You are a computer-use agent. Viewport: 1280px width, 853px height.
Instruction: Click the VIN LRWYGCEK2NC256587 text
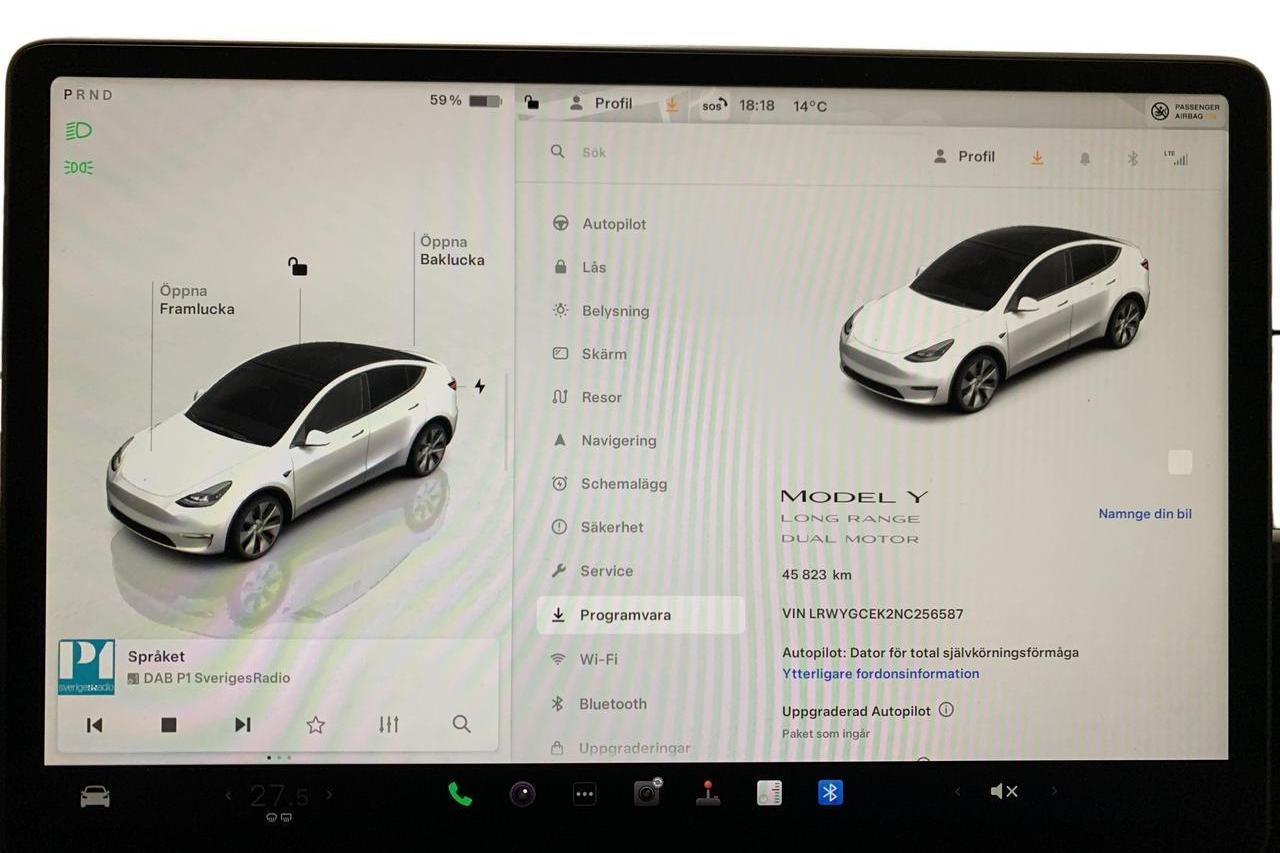click(872, 614)
